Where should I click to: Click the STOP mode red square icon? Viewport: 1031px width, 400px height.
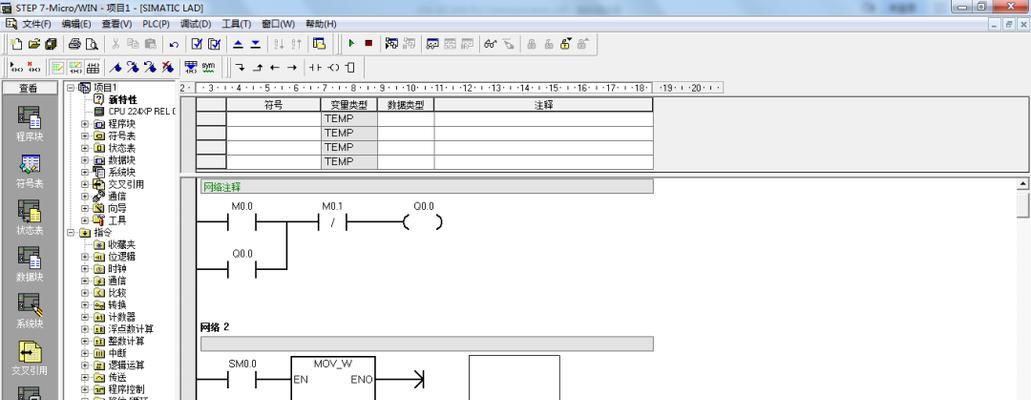(x=368, y=44)
